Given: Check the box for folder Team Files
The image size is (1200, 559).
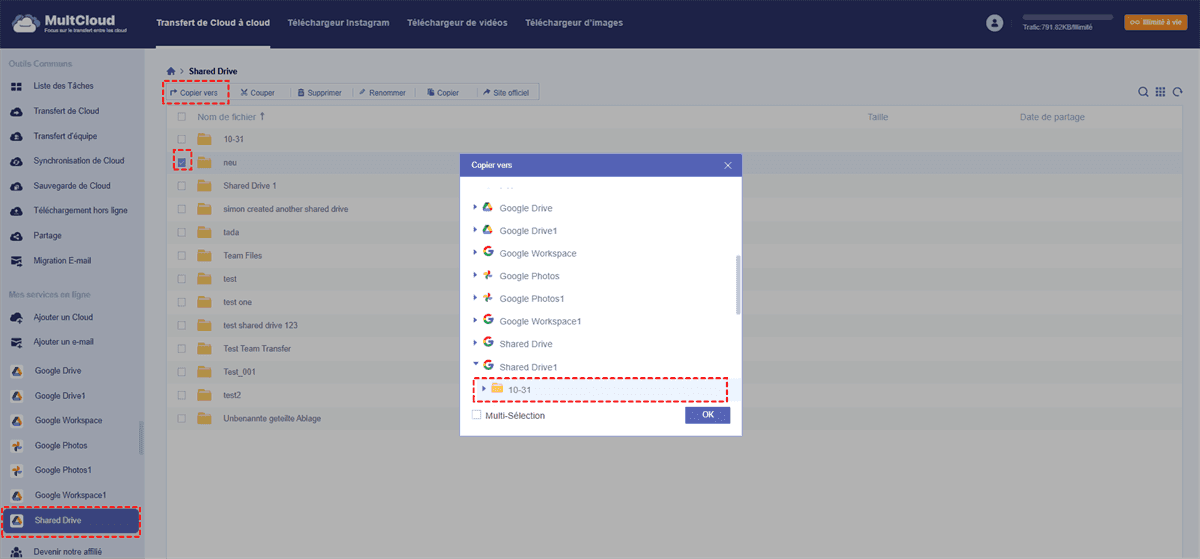Looking at the screenshot, I should coord(182,256).
